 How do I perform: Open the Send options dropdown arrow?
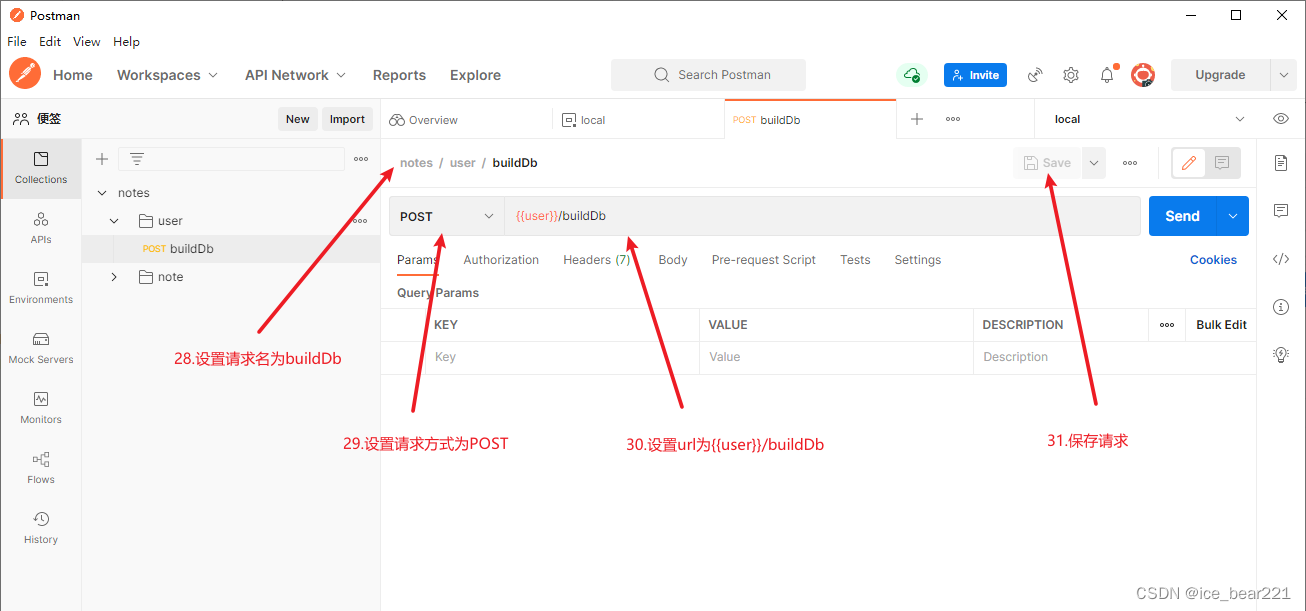point(1233,216)
